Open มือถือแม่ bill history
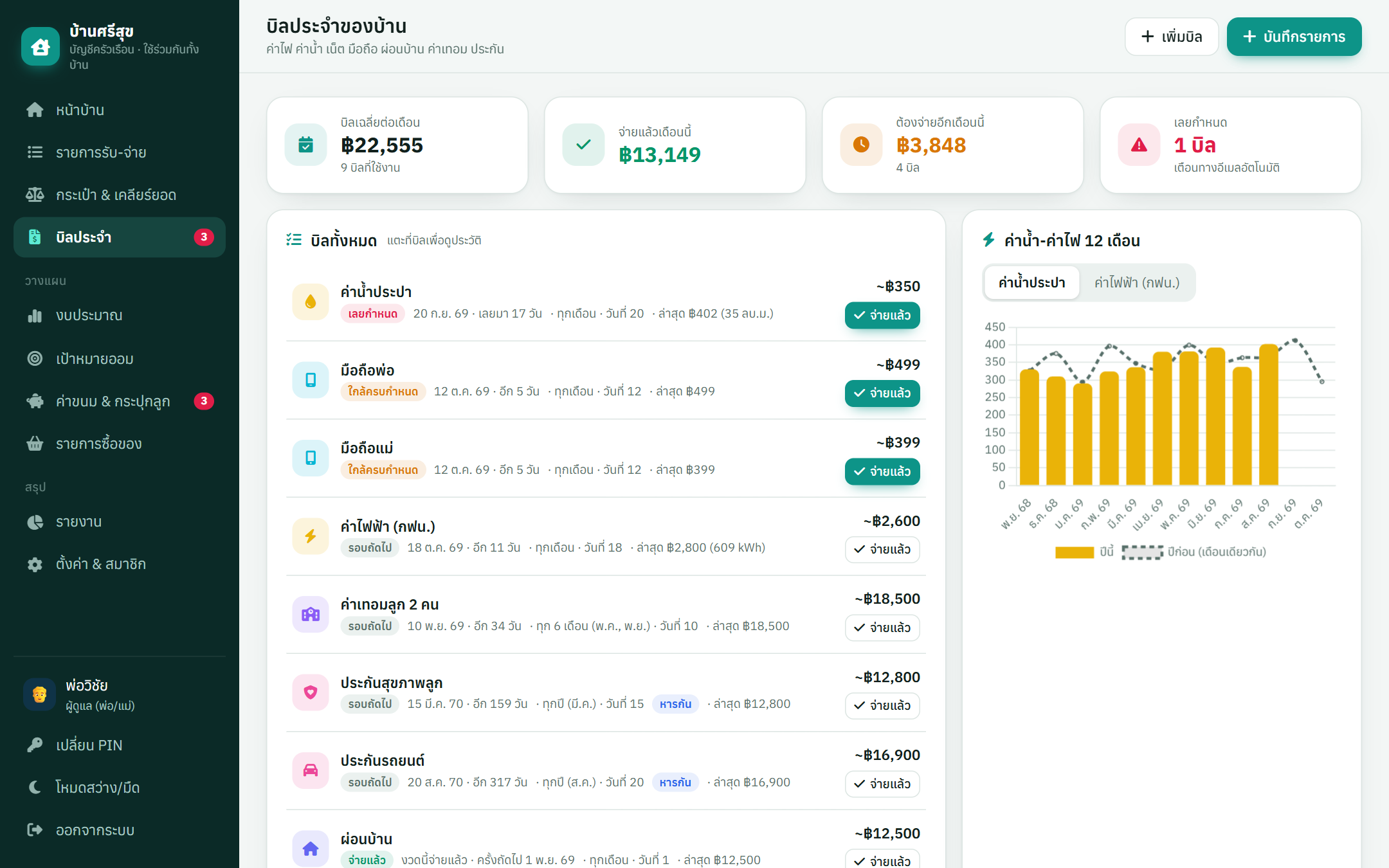Viewport: 1389px width, 868px height. (x=606, y=458)
